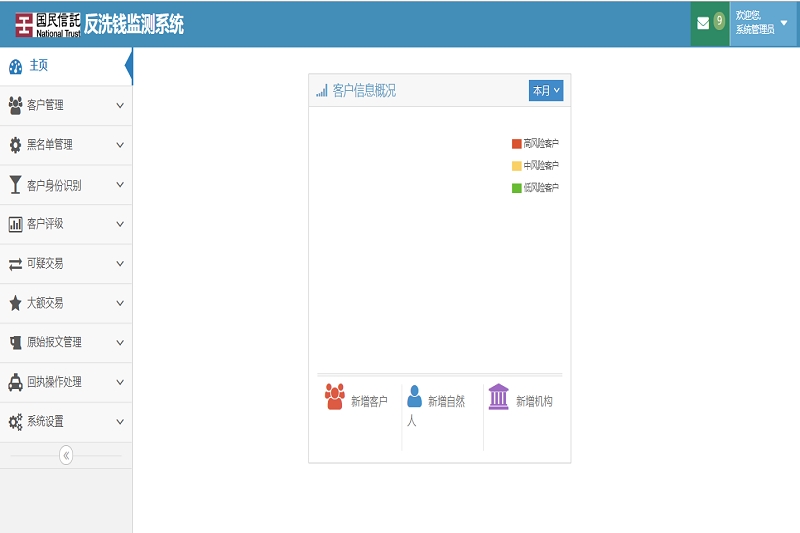Click the people icon for 客户管理
The width and height of the screenshot is (800, 533).
[x=15, y=105]
